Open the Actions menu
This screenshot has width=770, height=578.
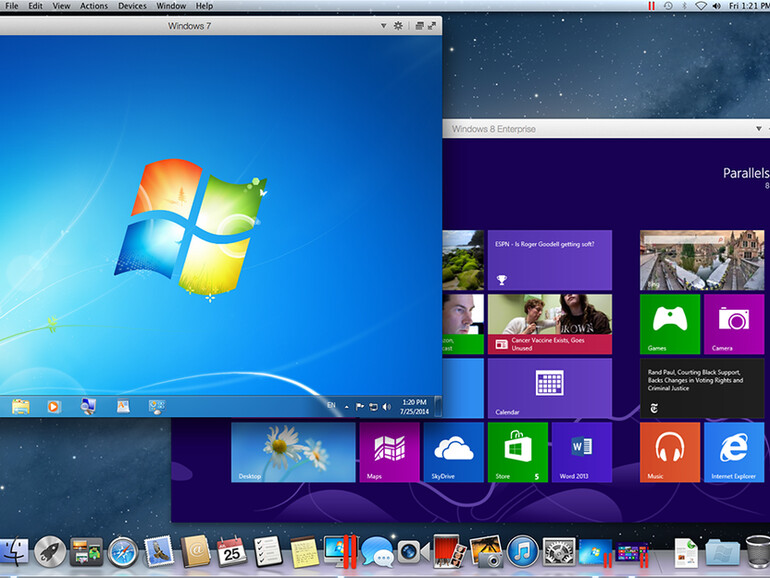(x=94, y=6)
